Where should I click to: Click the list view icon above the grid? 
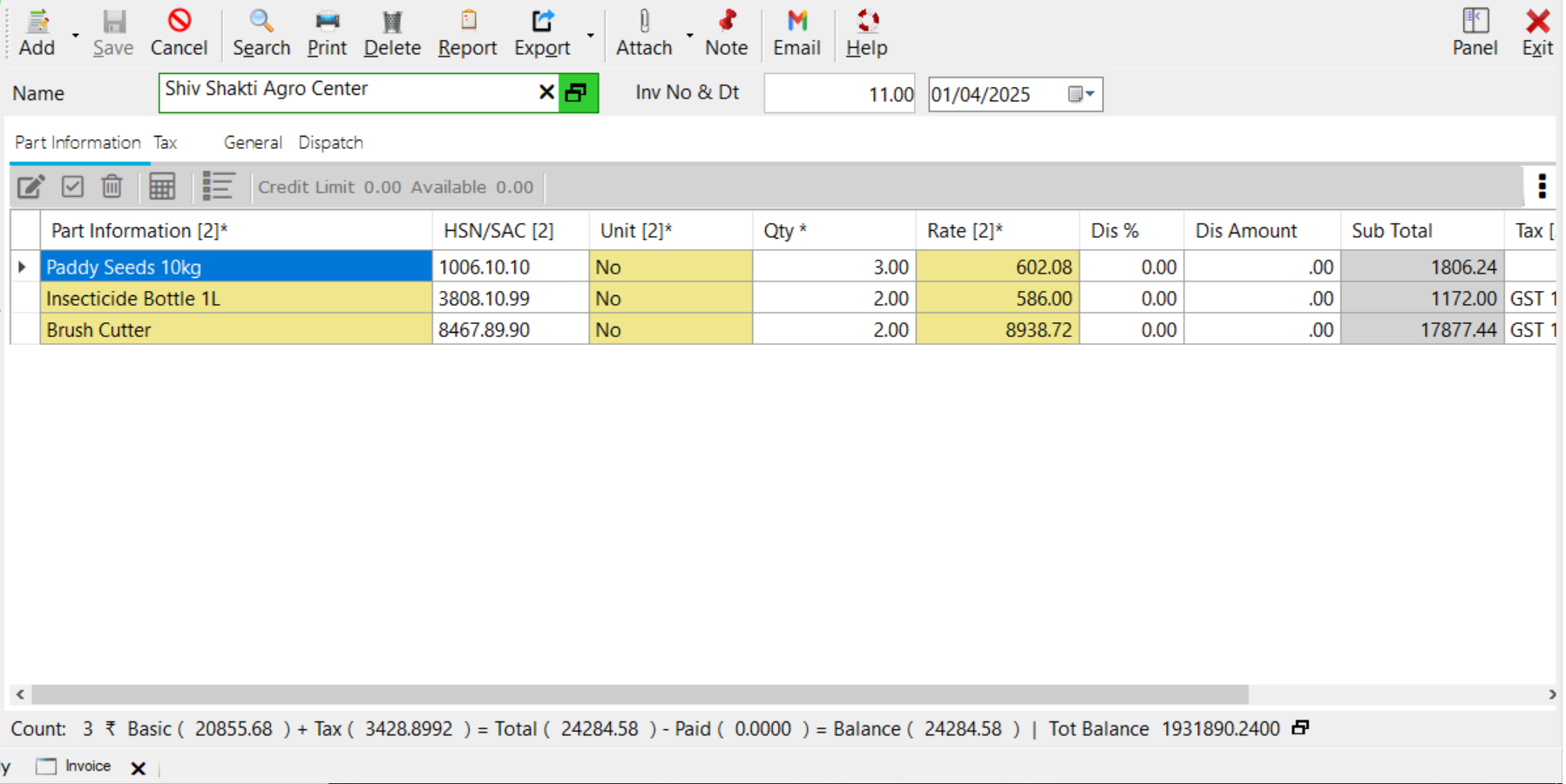219,186
